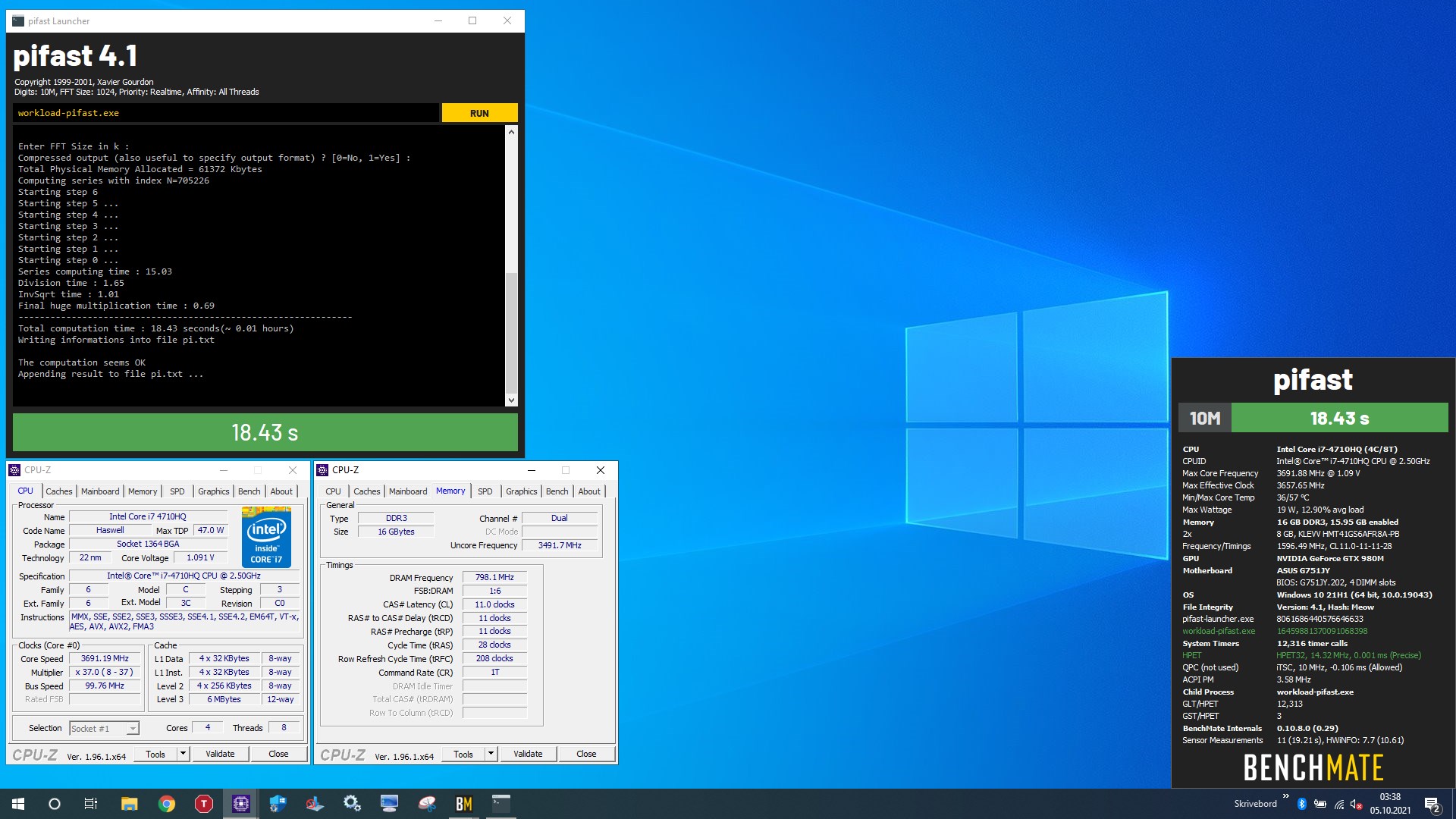Switch to BenchMate BM taskbar icon
Viewport: 1456px width, 819px height.
coord(463,804)
